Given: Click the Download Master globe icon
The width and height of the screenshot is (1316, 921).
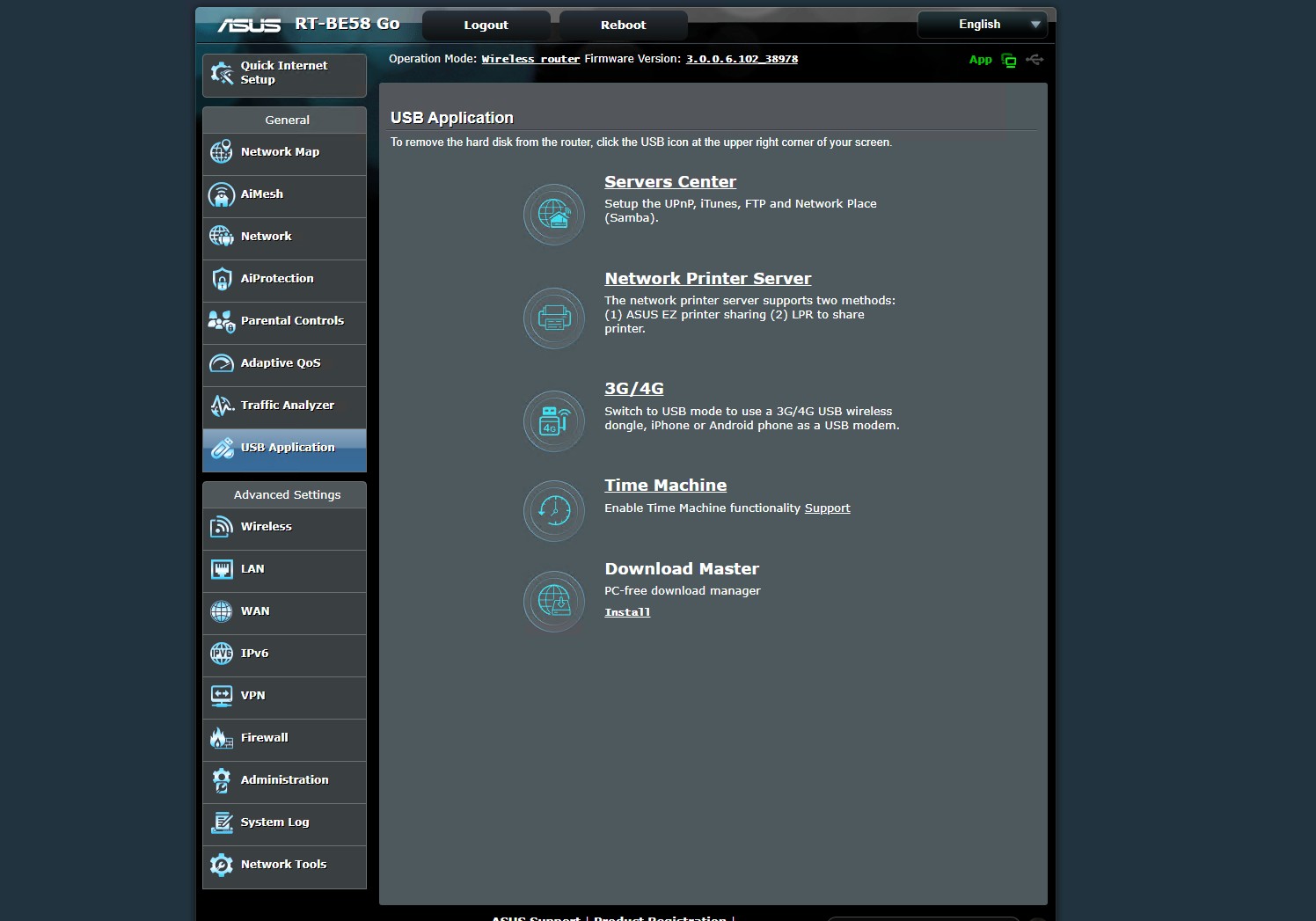Looking at the screenshot, I should coord(554,602).
